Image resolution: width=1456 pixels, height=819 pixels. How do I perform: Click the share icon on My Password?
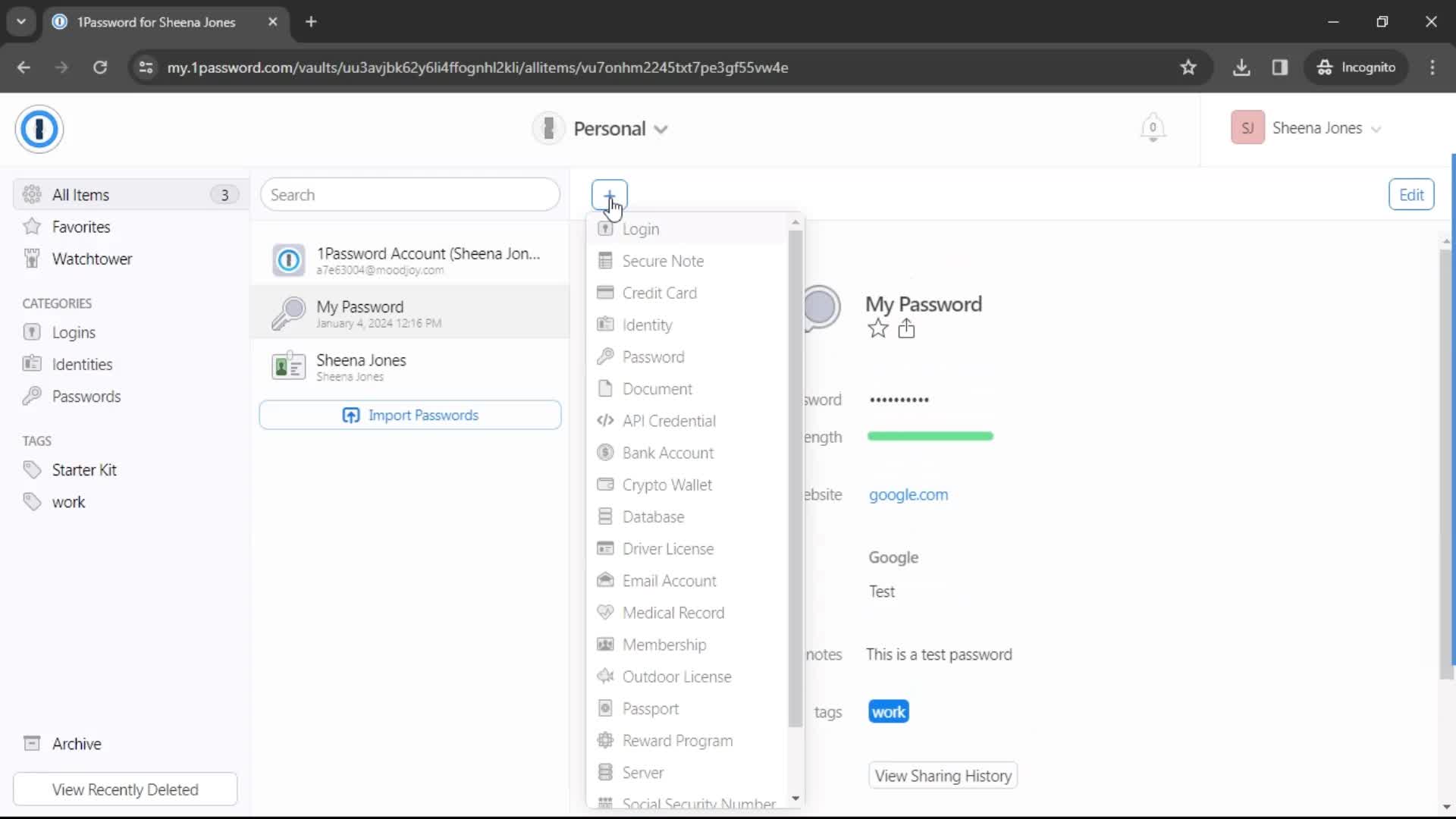tap(906, 329)
